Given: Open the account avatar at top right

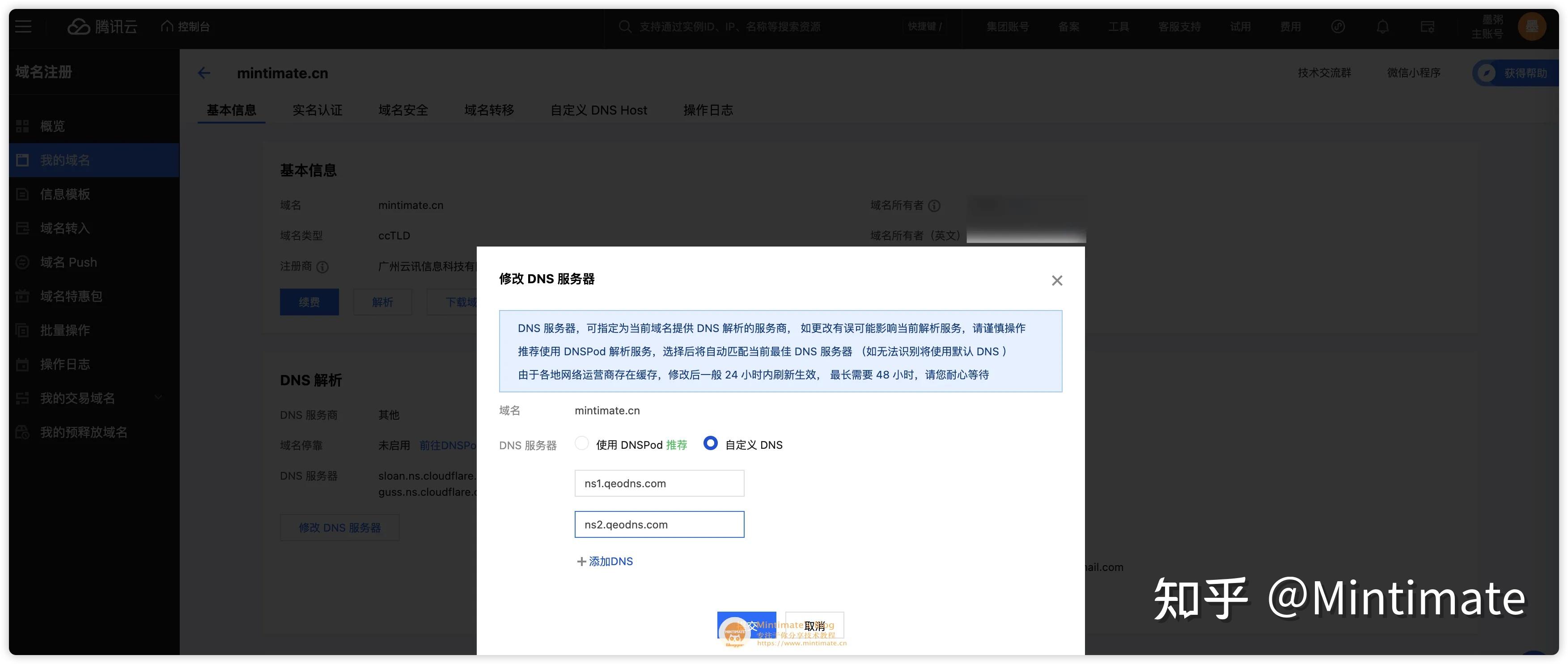Looking at the screenshot, I should (x=1532, y=26).
